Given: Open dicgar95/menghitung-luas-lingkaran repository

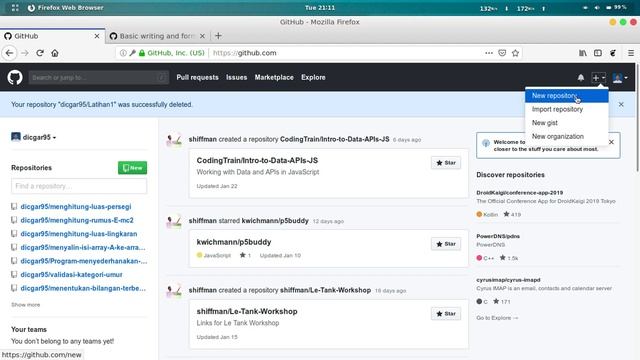Looking at the screenshot, I should pyautogui.click(x=79, y=234).
